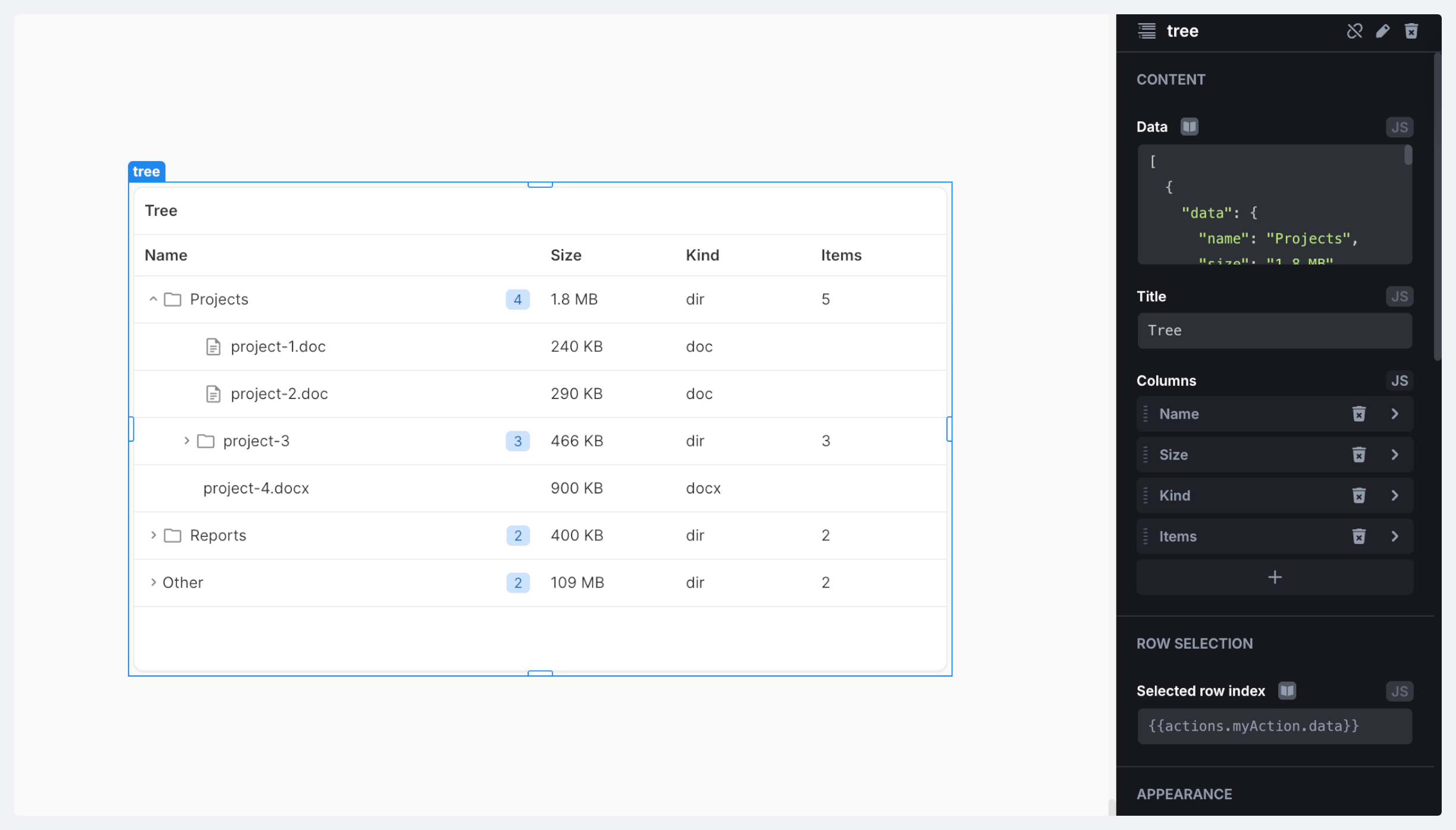Screen dimensions: 1456x830
Task: Click the unlink icon in the tree header
Action: pos(1354,31)
